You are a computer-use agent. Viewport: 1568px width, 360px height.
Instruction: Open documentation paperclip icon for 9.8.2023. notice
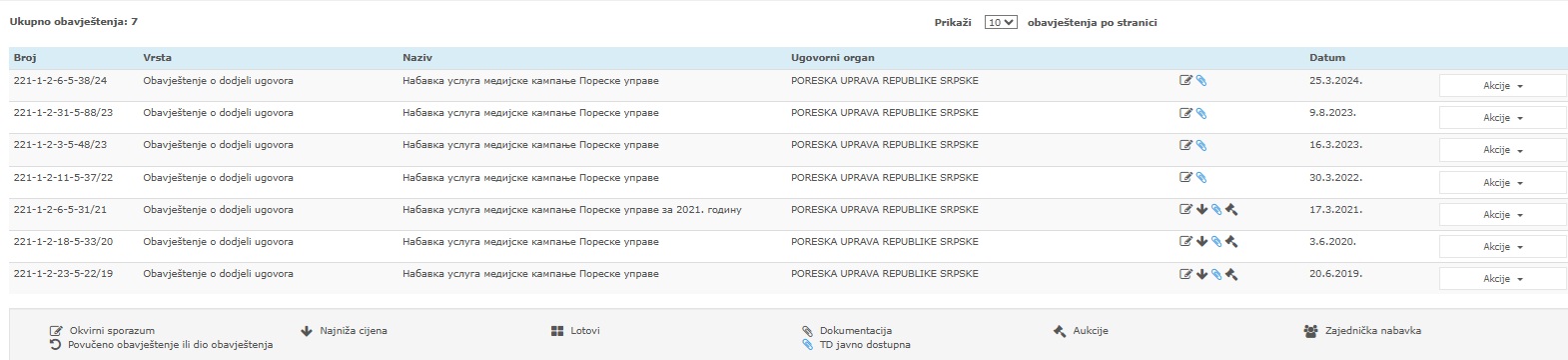coord(1201,113)
